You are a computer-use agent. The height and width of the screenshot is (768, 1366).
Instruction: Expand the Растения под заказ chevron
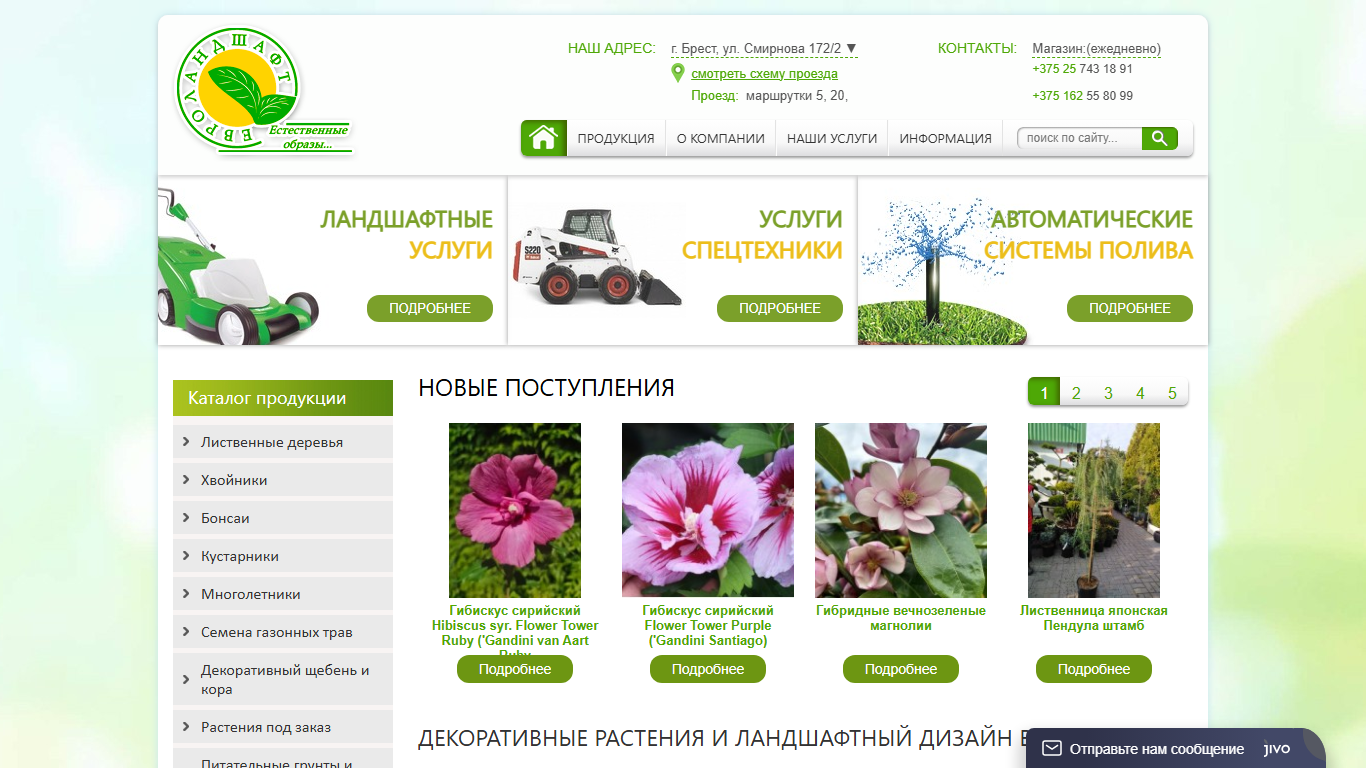point(186,726)
